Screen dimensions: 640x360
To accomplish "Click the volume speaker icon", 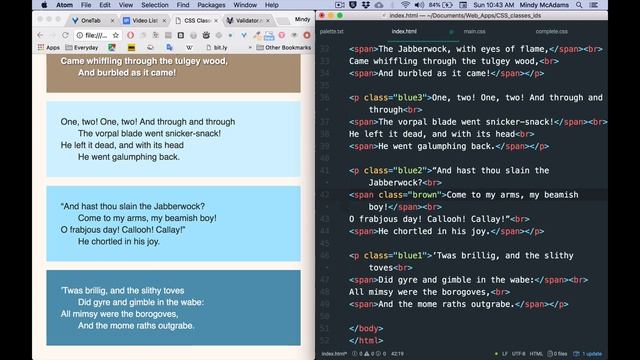I will pos(419,5).
